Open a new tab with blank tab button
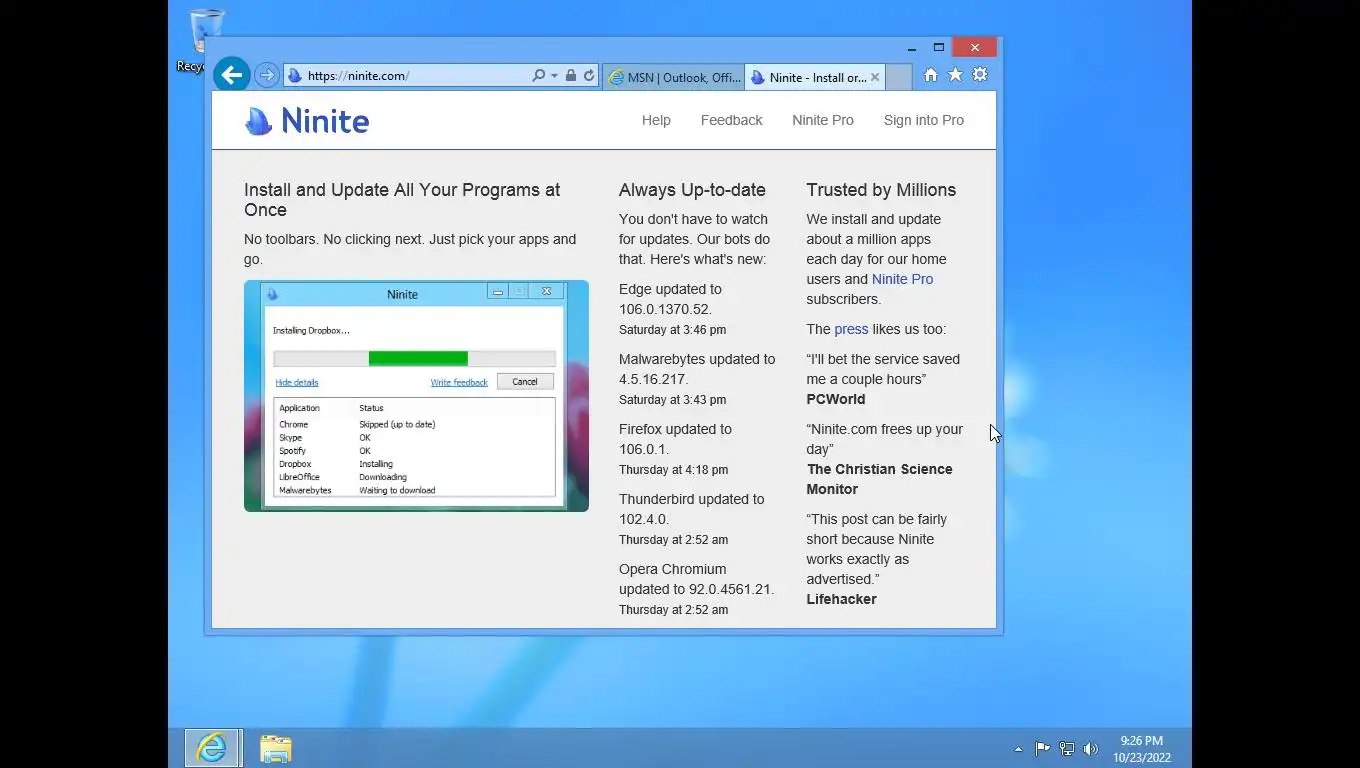Viewport: 1360px width, 768px height. pos(898,77)
